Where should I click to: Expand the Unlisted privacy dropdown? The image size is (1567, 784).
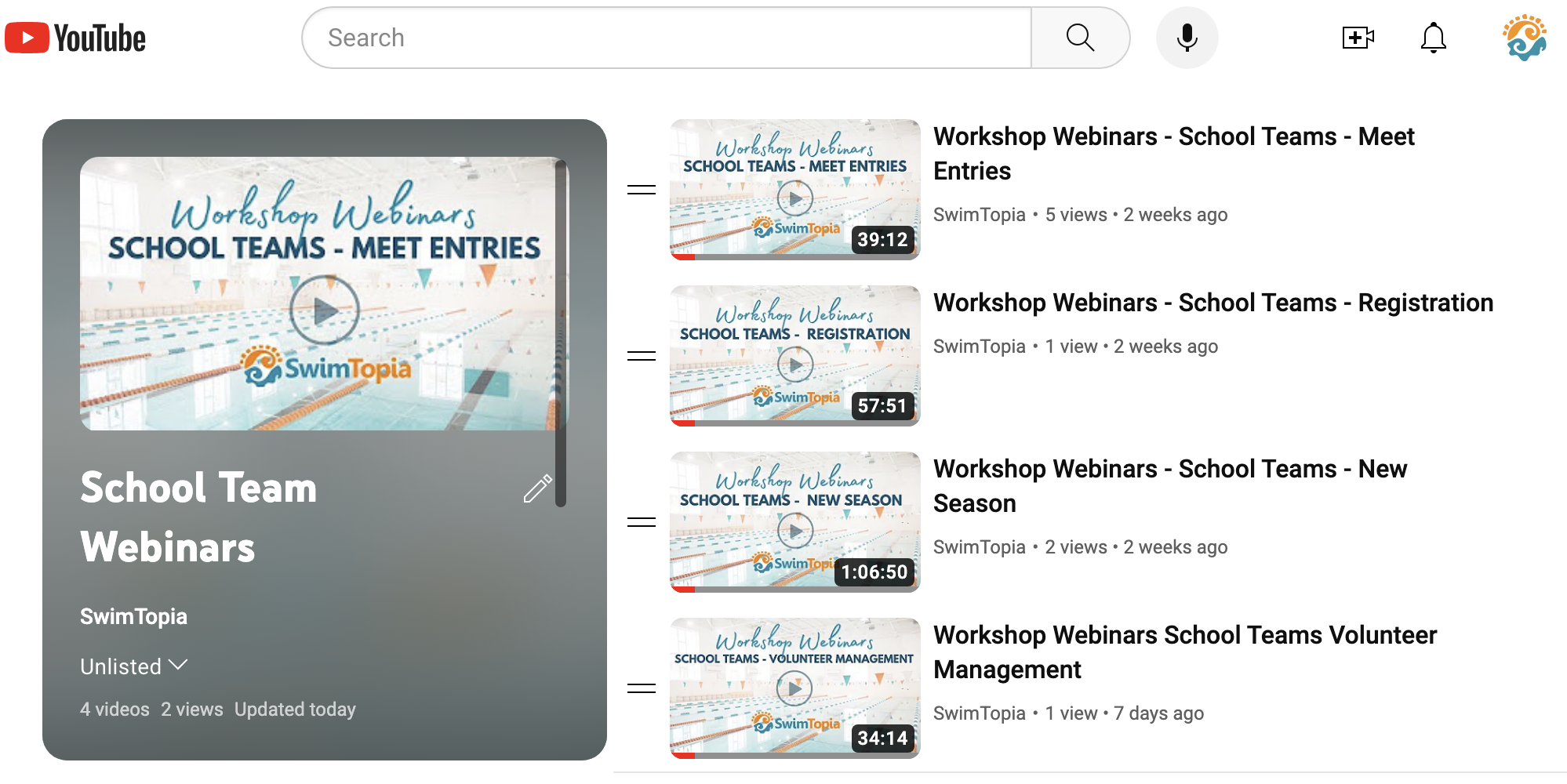(x=134, y=666)
